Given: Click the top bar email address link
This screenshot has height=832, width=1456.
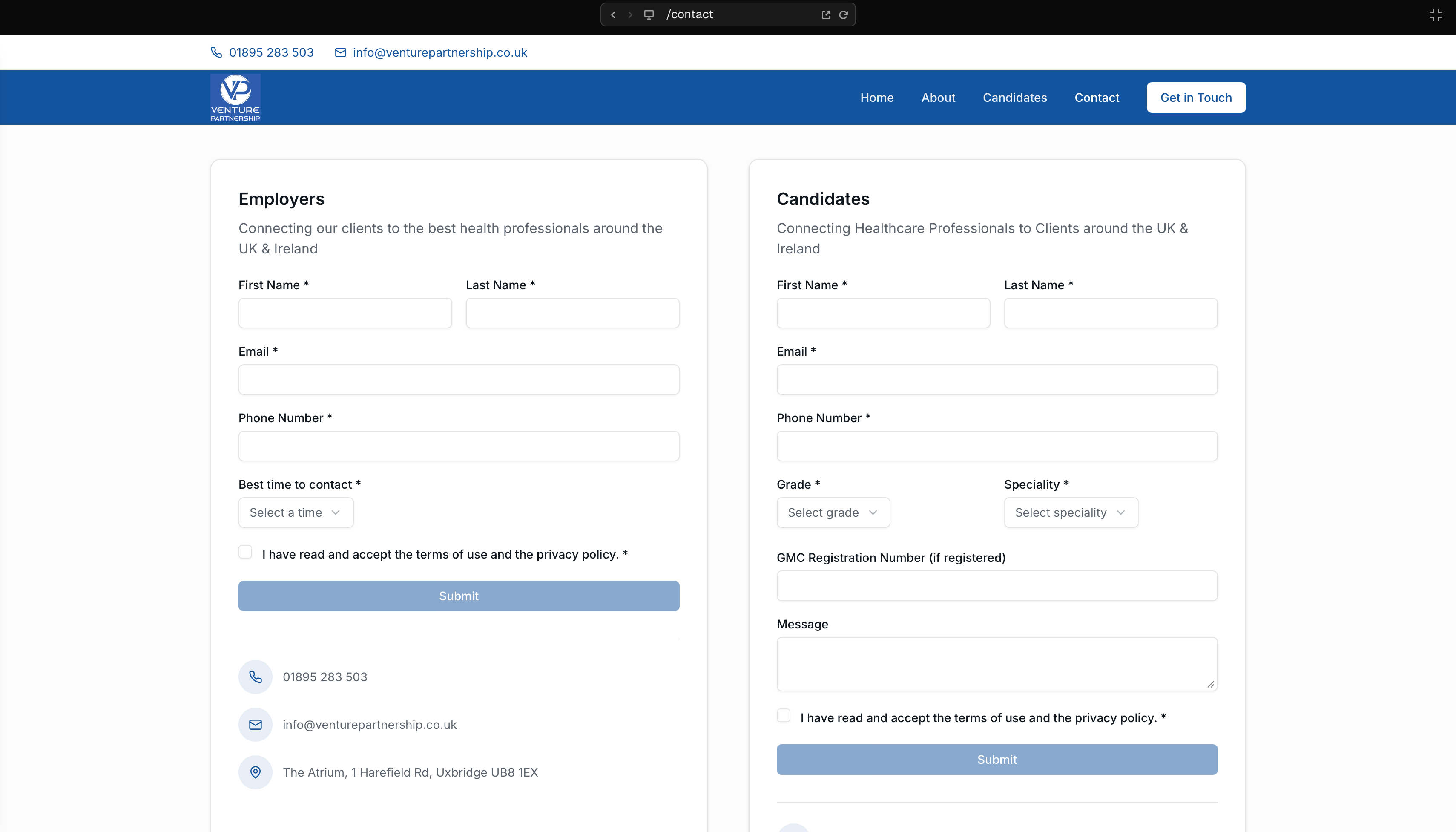Looking at the screenshot, I should click(439, 52).
